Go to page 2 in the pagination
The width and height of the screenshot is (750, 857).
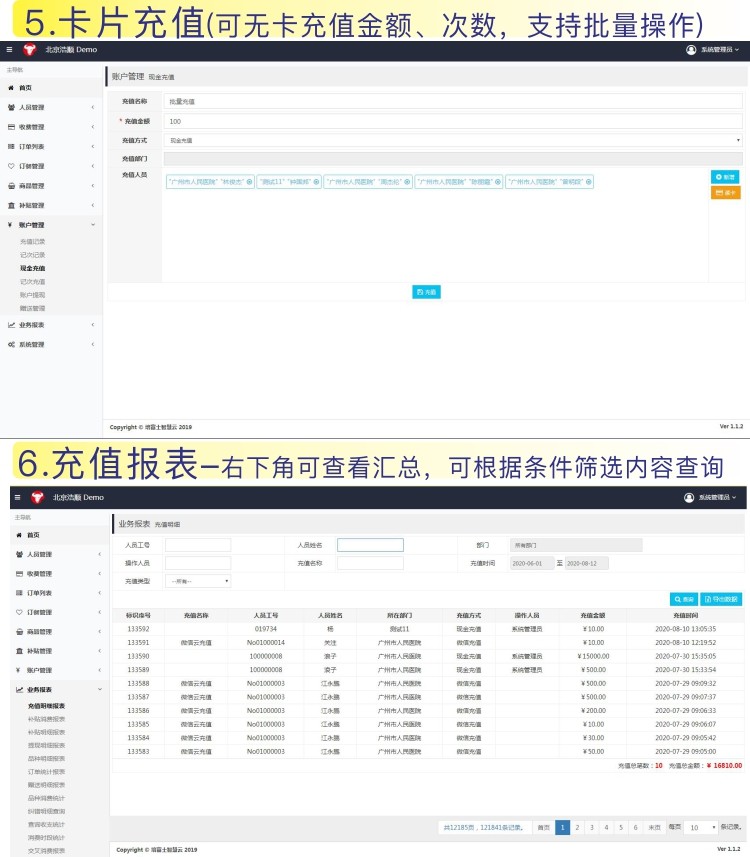pyautogui.click(x=577, y=828)
